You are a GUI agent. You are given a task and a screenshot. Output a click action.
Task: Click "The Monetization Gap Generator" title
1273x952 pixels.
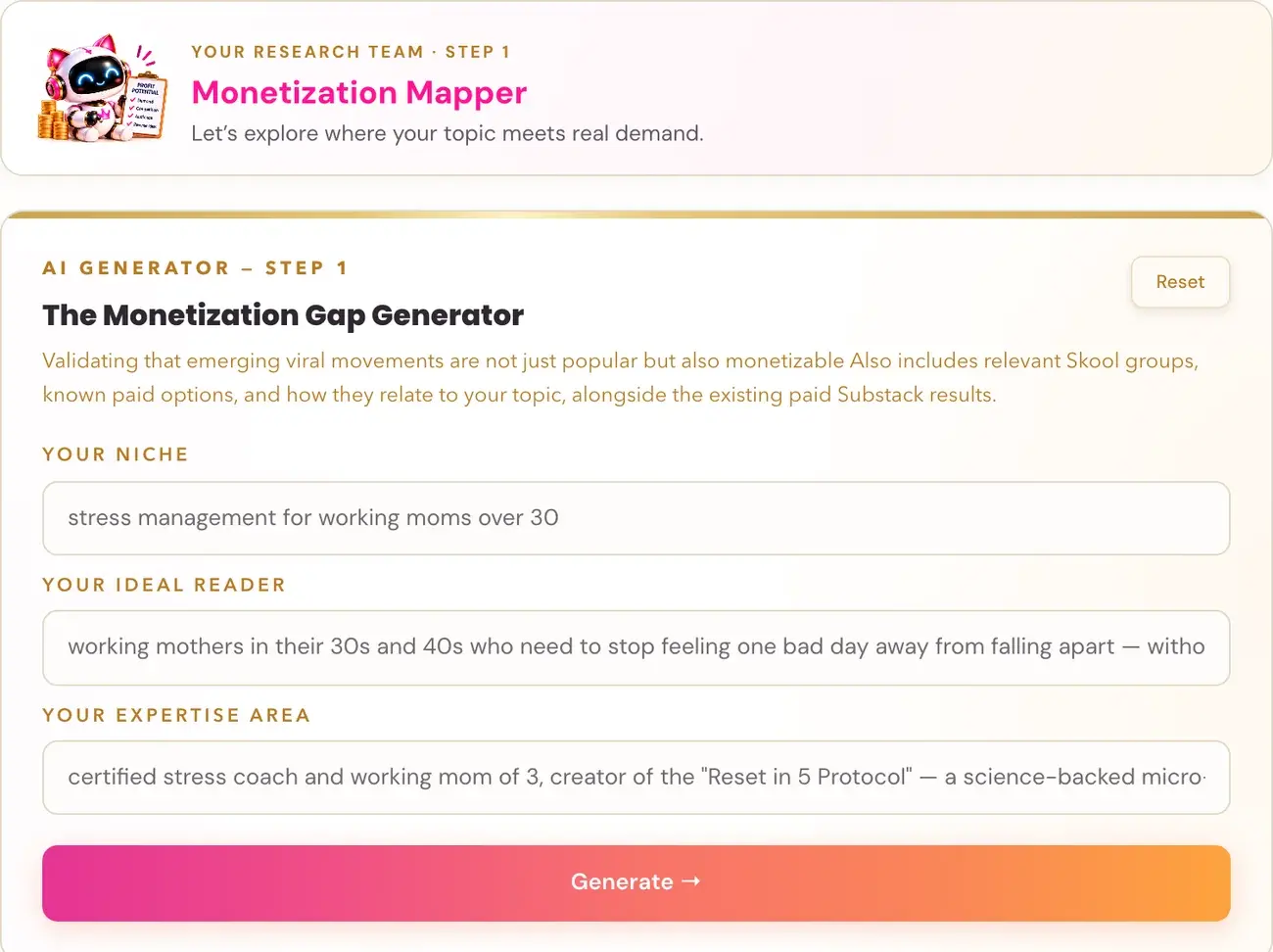(283, 315)
